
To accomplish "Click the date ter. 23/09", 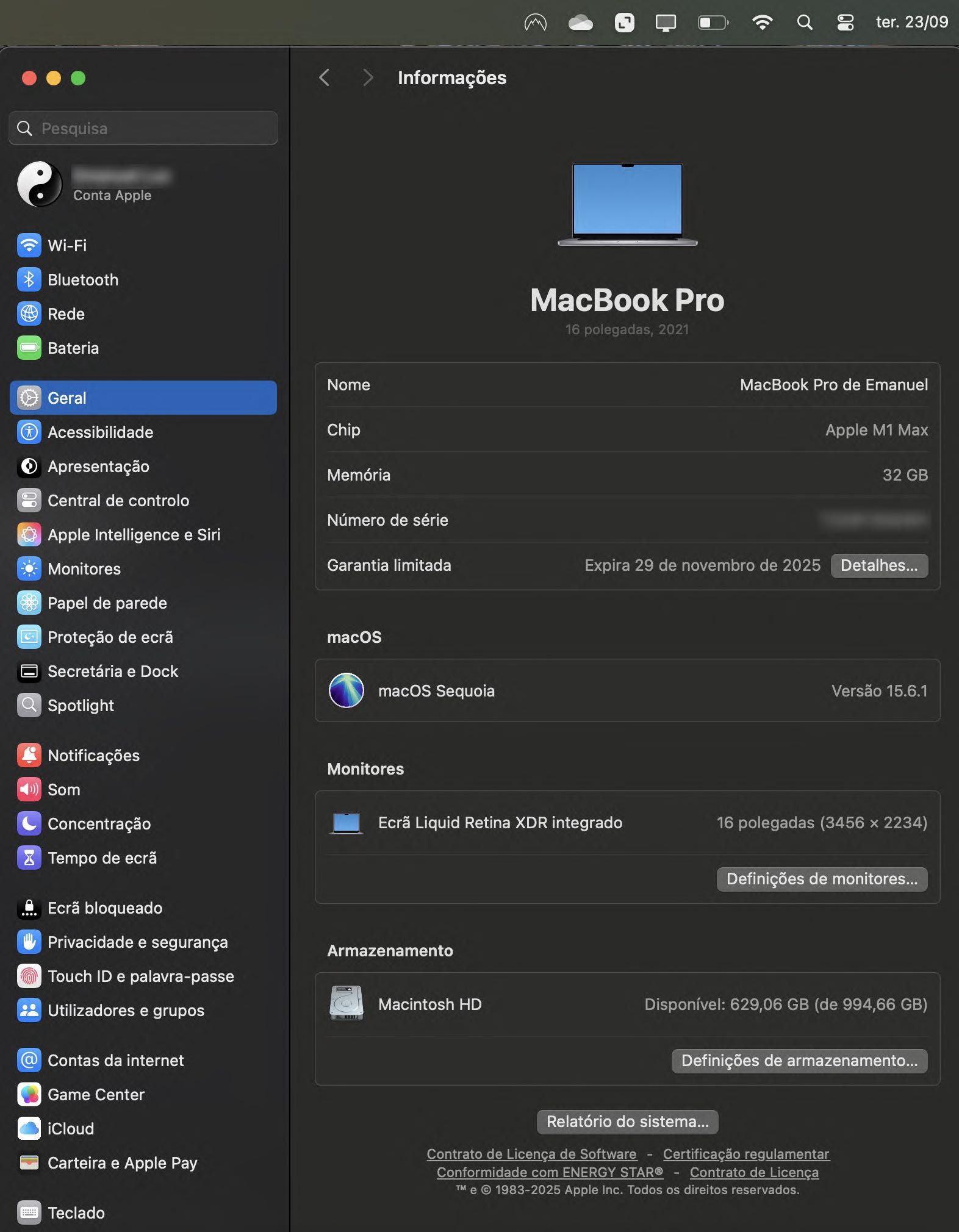I will point(912,22).
